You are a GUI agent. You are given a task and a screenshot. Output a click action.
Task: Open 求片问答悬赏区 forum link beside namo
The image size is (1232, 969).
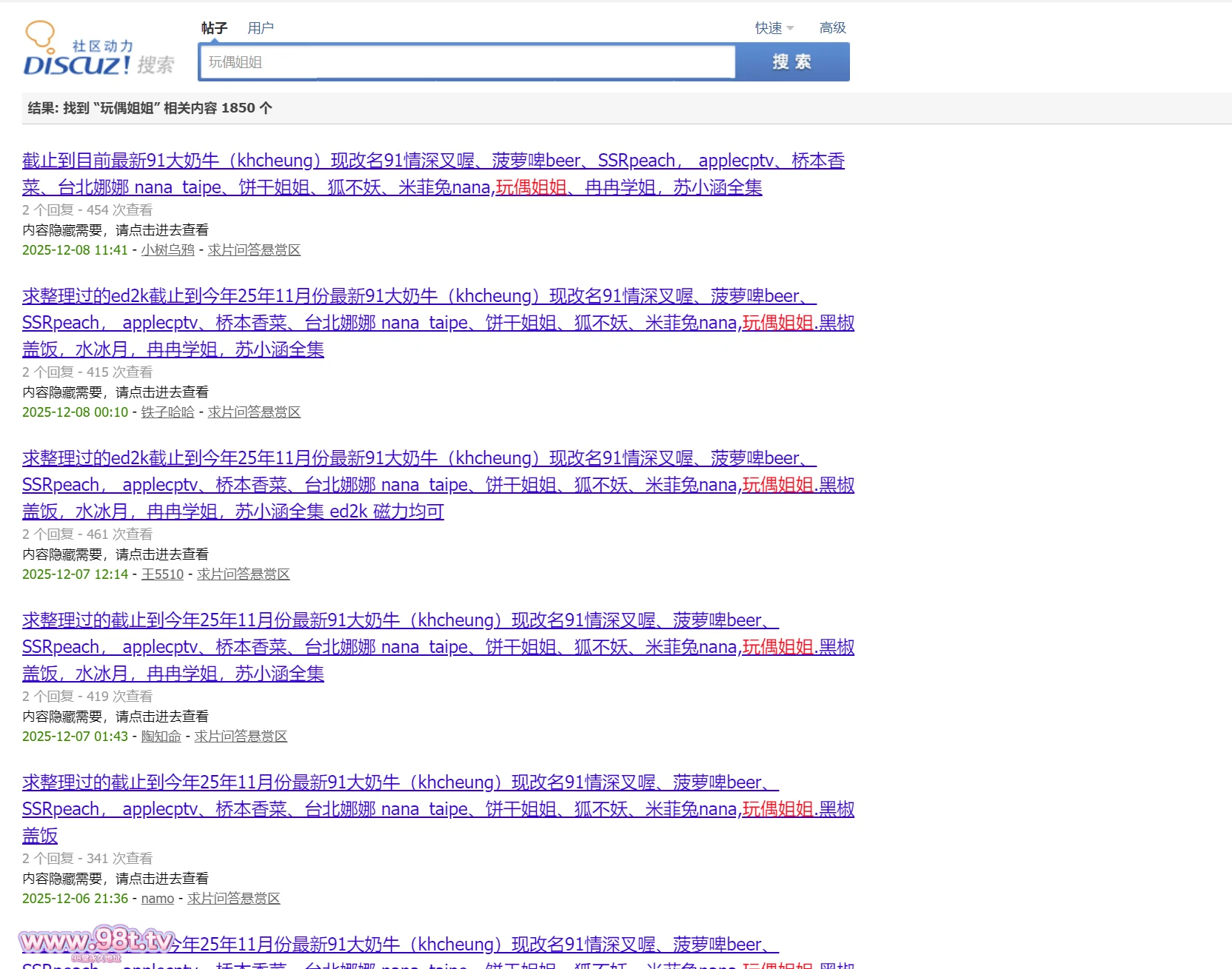[x=233, y=899]
